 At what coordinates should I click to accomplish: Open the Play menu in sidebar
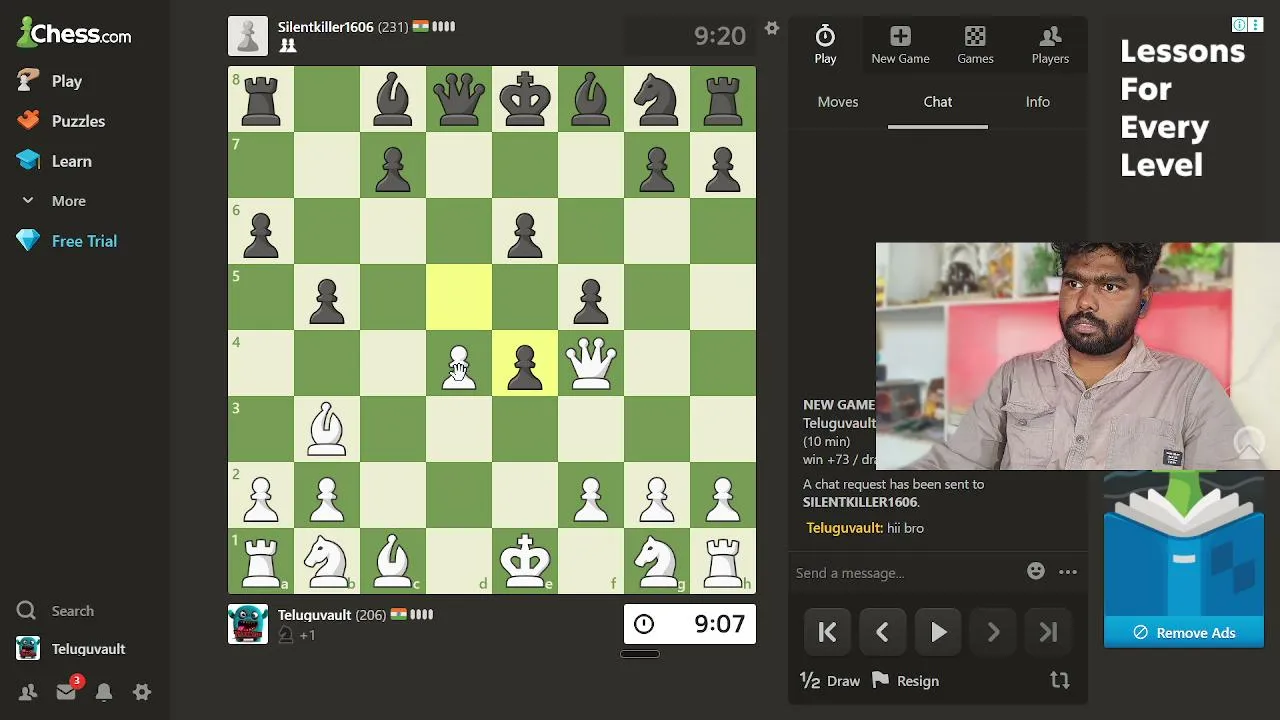pos(66,81)
